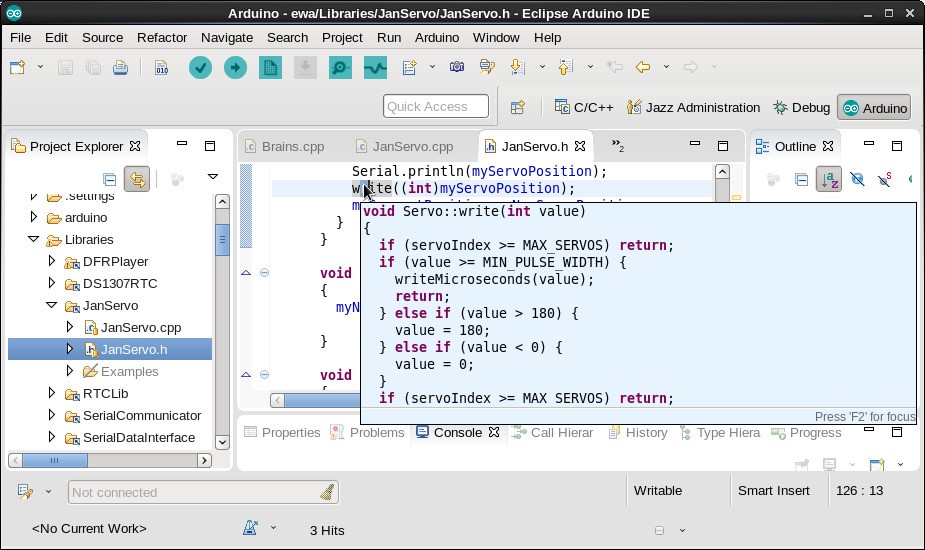Toggle Link with Editor in Project Explorer
Screen dimensions: 925x550
(137, 180)
